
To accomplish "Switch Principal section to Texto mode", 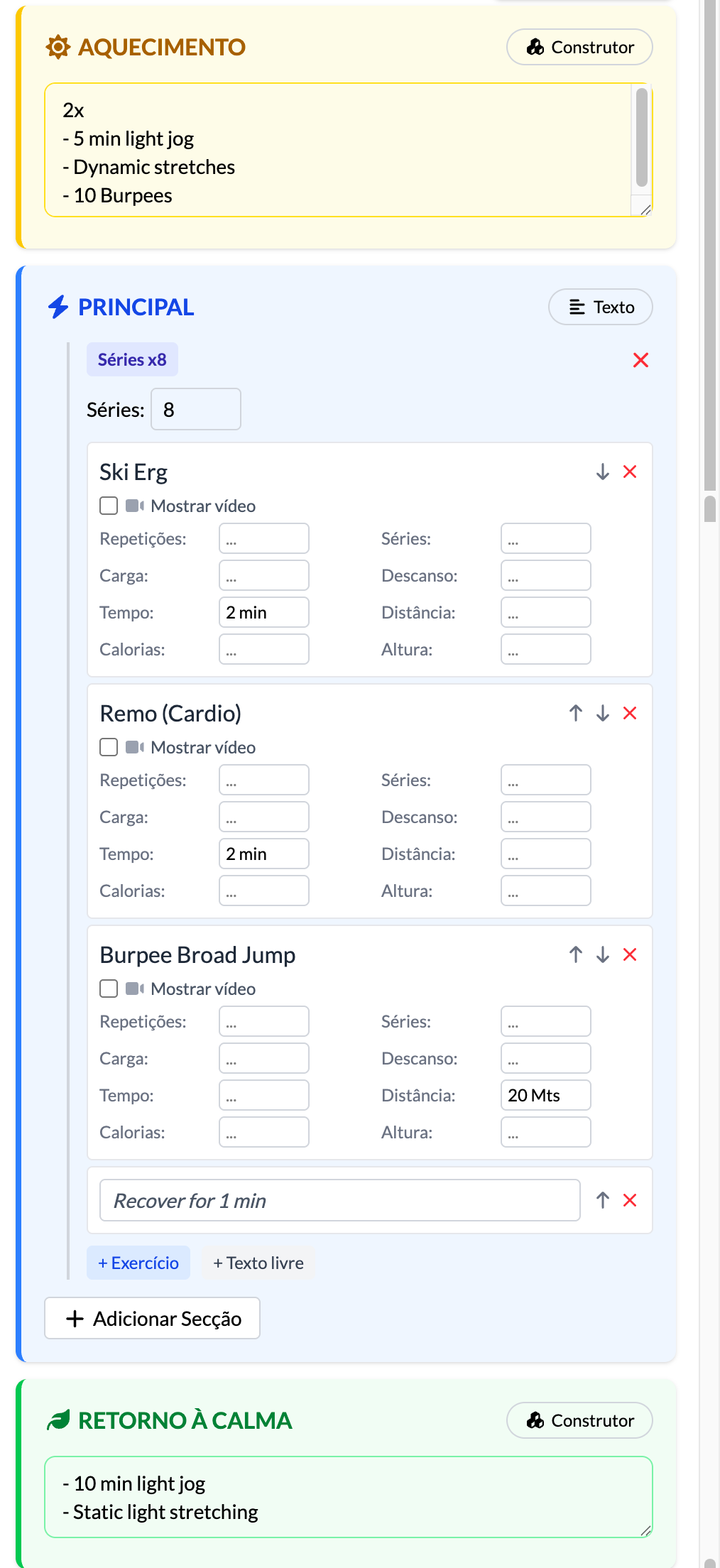I will coord(601,307).
